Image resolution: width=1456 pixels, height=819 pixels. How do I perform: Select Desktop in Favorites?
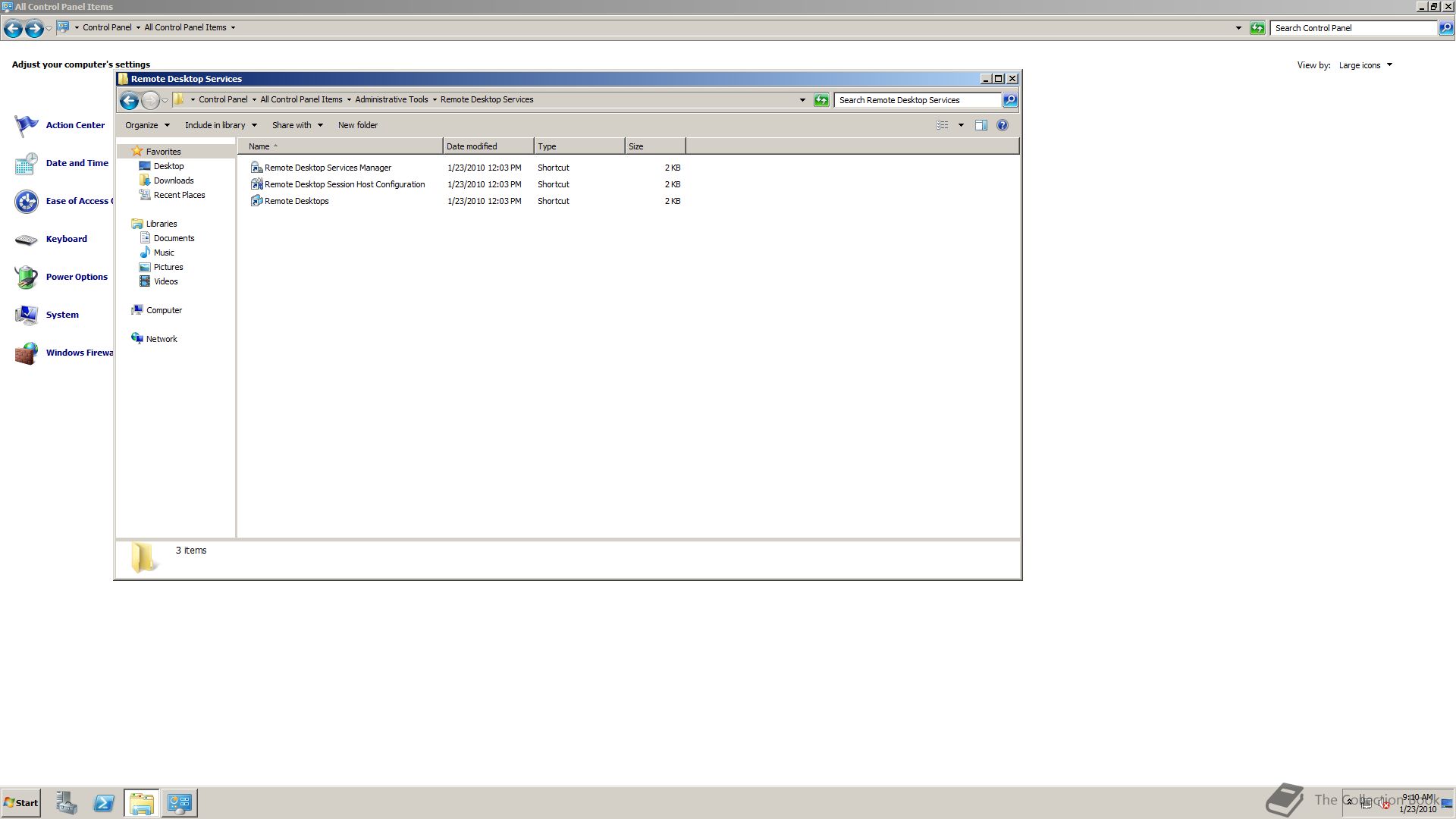pyautogui.click(x=162, y=166)
